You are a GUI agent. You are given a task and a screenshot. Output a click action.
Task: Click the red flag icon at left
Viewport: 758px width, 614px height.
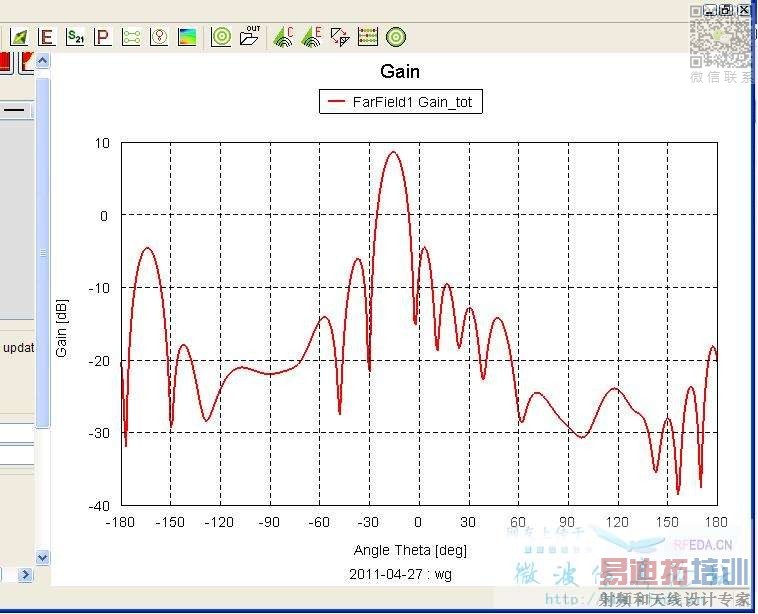(x=26, y=63)
